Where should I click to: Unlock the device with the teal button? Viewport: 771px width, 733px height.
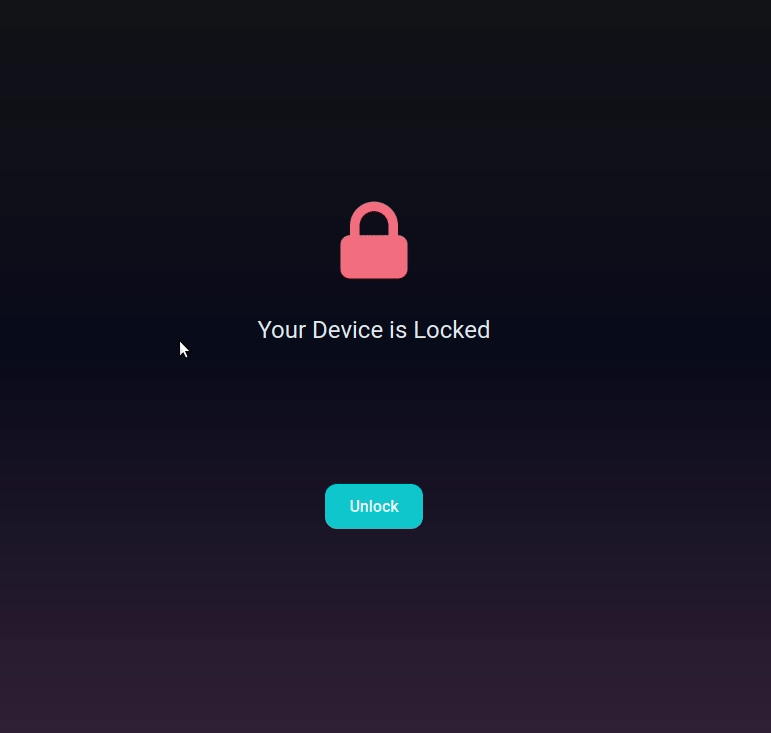(x=374, y=506)
